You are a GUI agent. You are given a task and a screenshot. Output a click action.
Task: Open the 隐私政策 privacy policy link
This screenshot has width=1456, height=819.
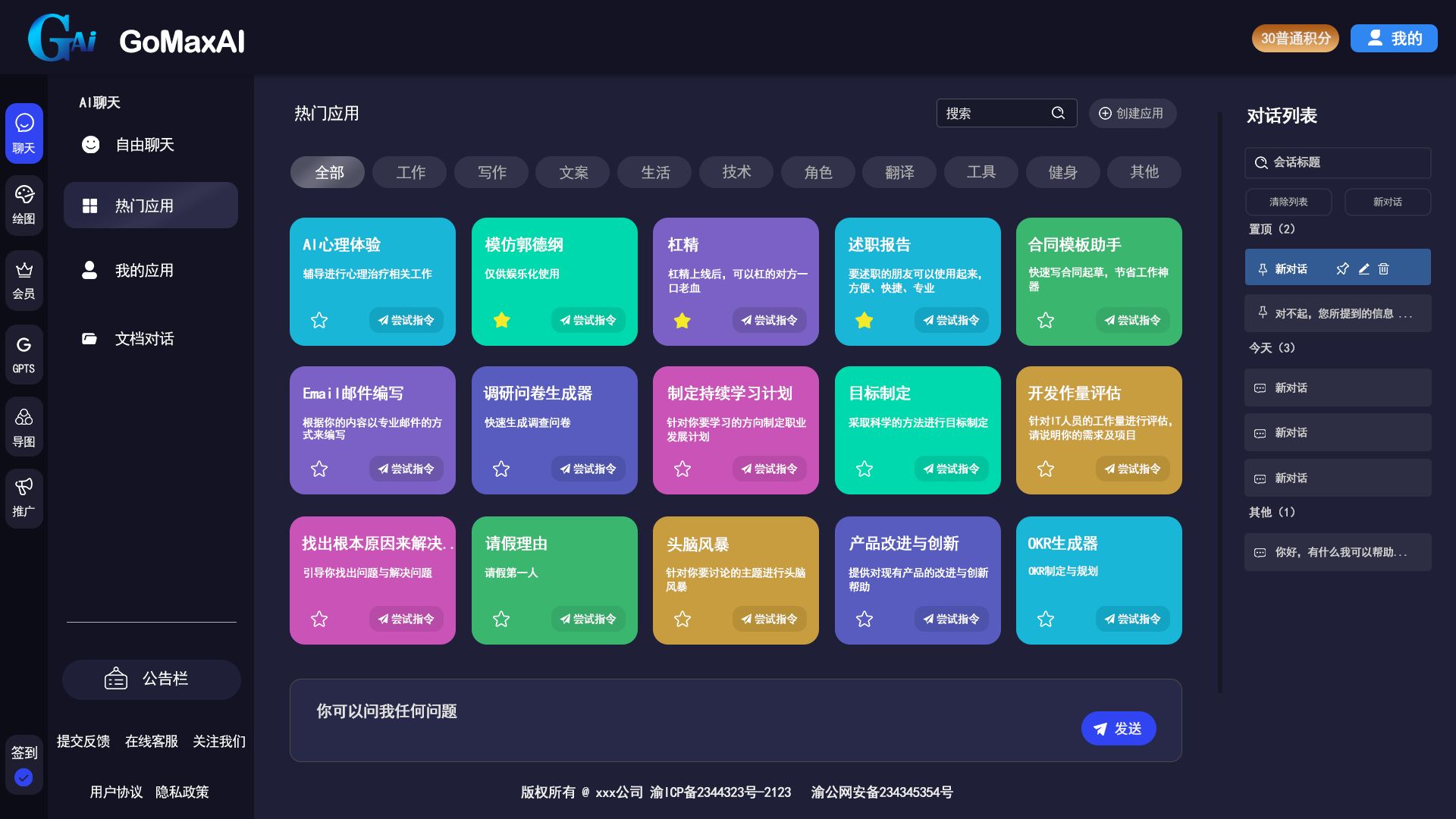(x=182, y=791)
